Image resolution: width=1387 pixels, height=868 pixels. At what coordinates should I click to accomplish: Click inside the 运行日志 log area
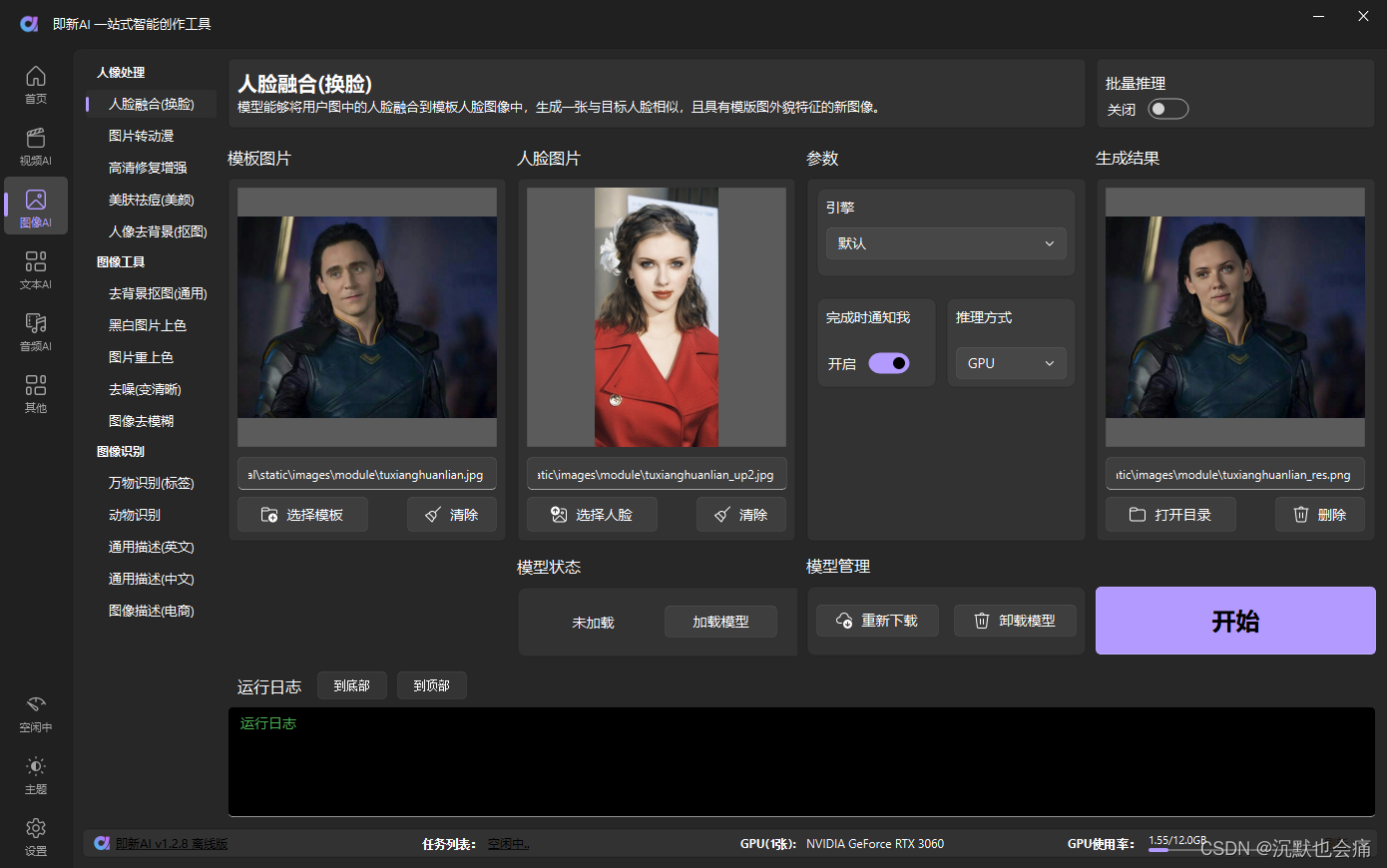point(802,762)
